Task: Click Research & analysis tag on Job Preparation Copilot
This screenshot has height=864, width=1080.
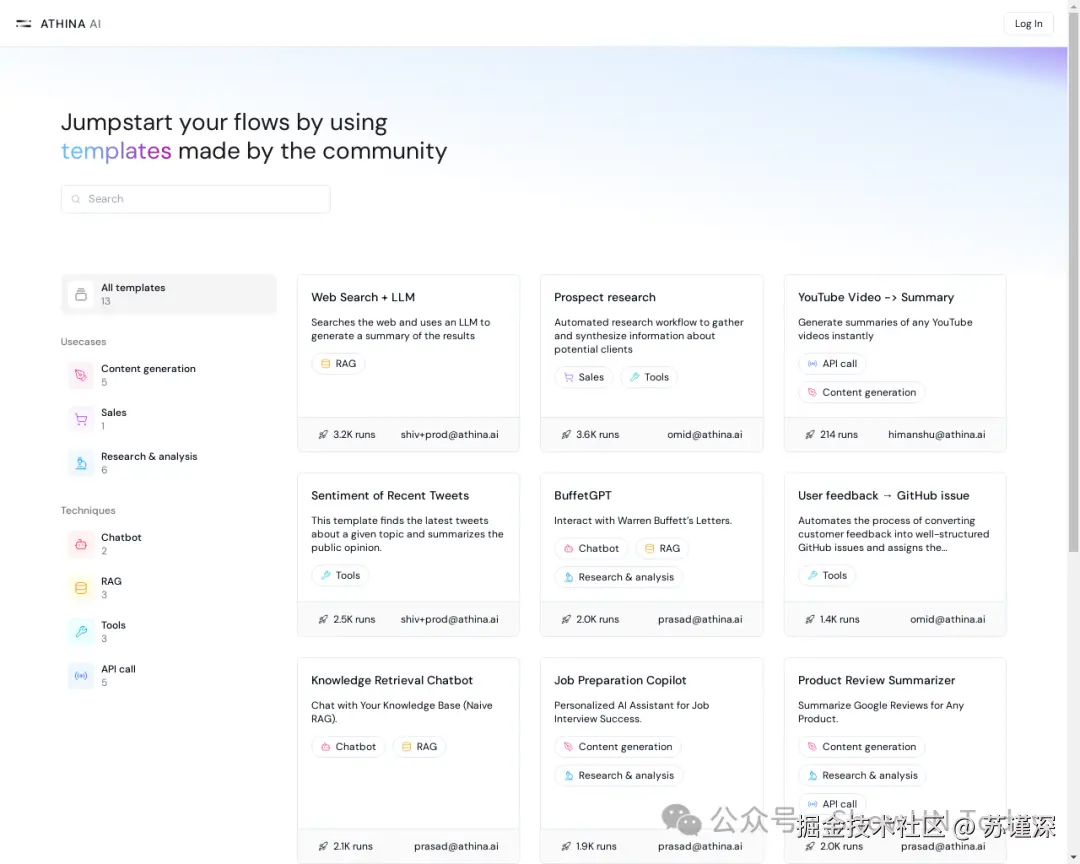Action: [x=619, y=776]
